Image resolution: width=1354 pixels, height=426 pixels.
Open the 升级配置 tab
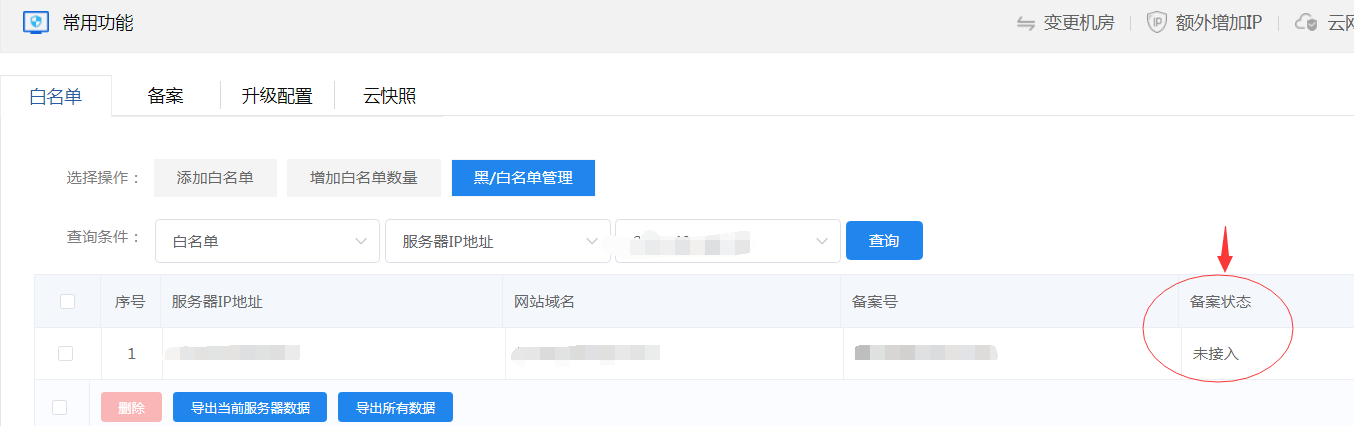pyautogui.click(x=277, y=96)
